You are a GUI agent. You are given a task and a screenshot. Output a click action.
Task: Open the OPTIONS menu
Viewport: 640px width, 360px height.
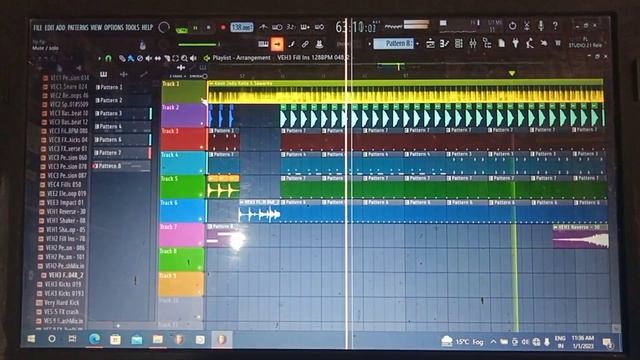coord(113,28)
